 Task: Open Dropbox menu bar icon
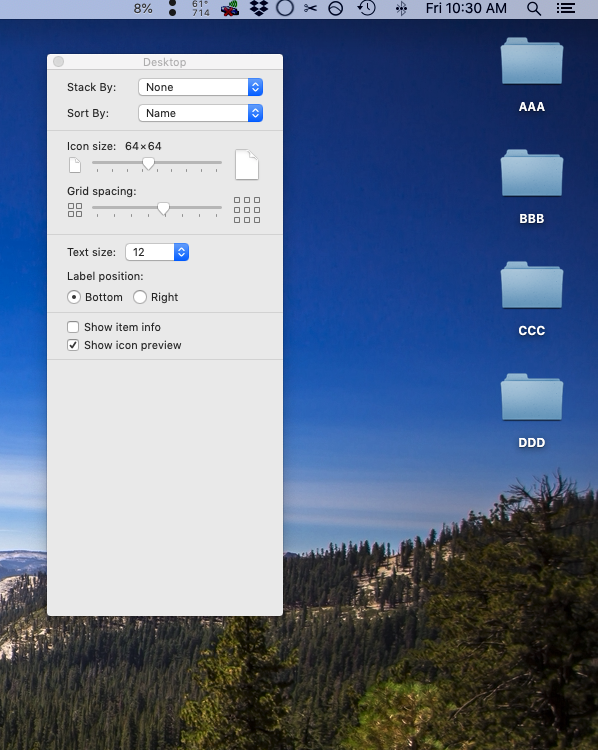(259, 8)
